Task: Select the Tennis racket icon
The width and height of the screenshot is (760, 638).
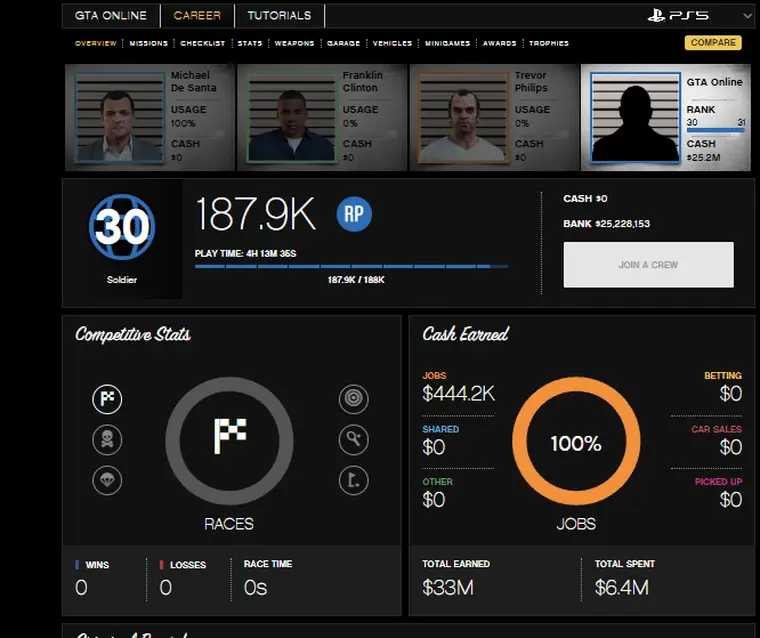Action: [x=353, y=439]
